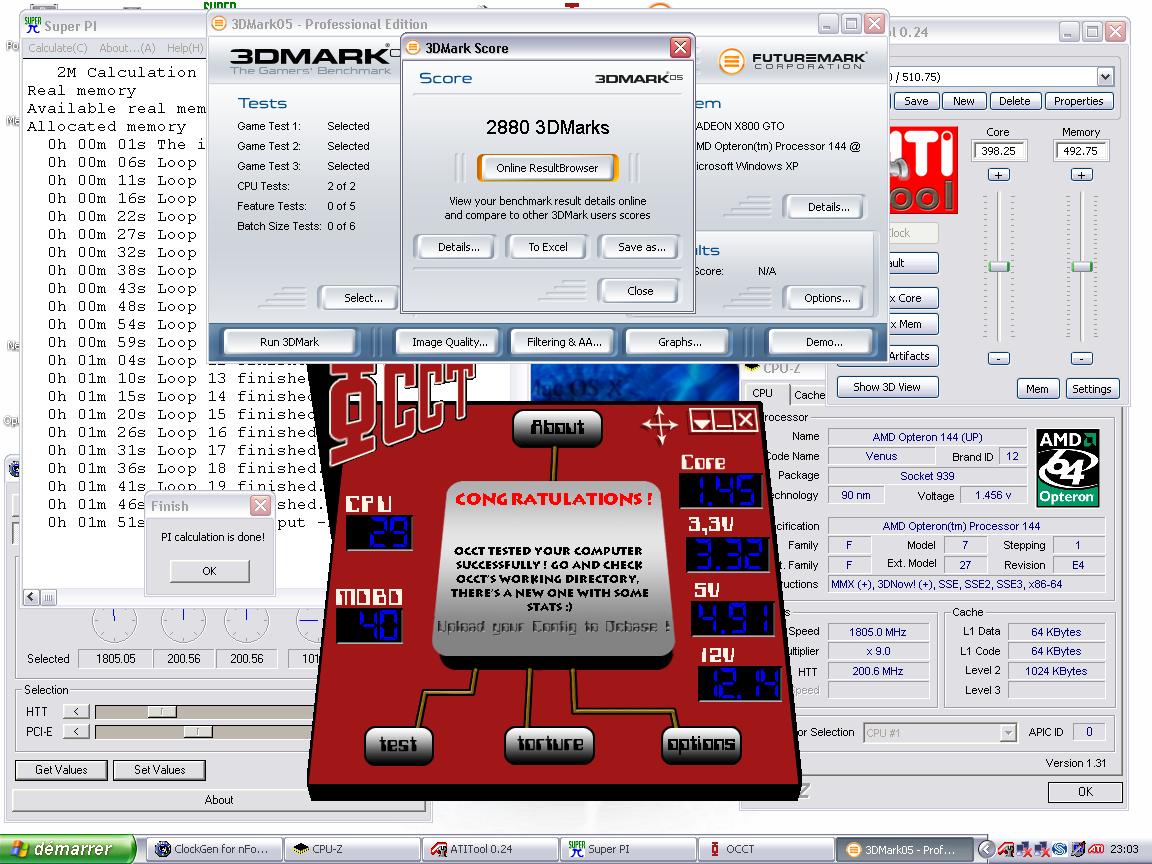Open the Windows démarrer start button
Screen dimensions: 1152x864
68,849
